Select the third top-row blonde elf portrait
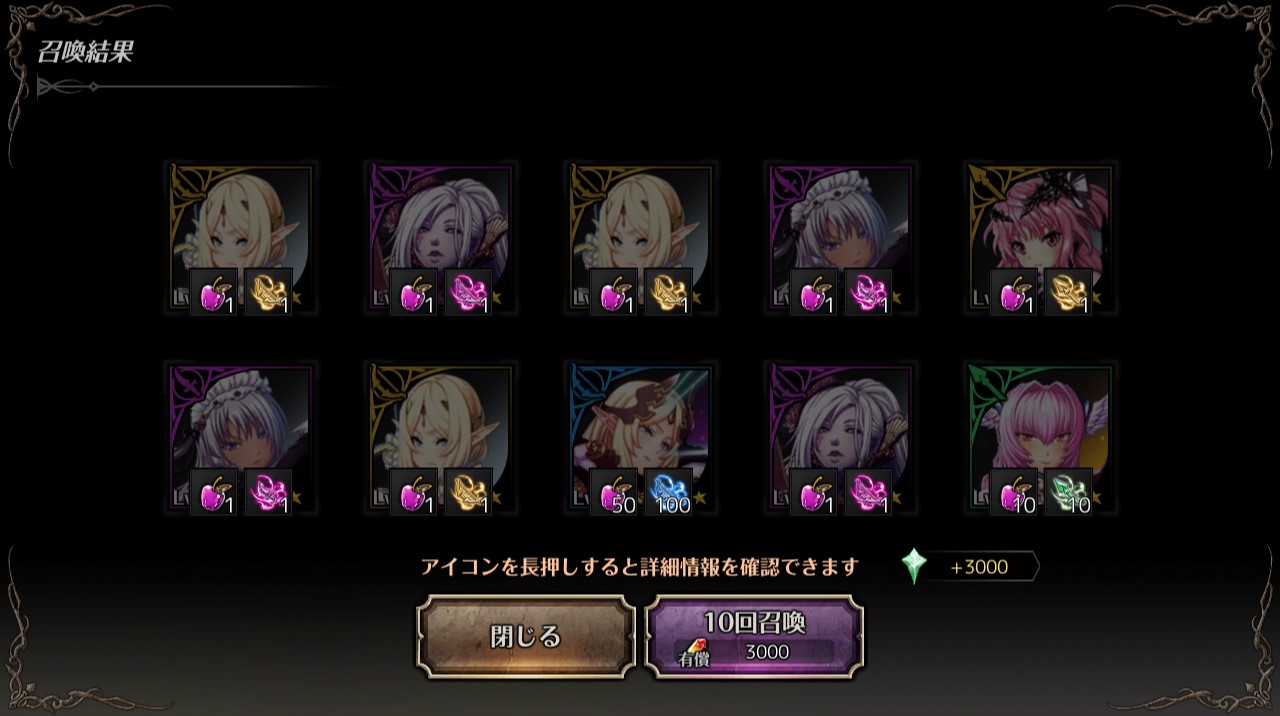Viewport: 1280px width, 716px height. pyautogui.click(x=641, y=238)
